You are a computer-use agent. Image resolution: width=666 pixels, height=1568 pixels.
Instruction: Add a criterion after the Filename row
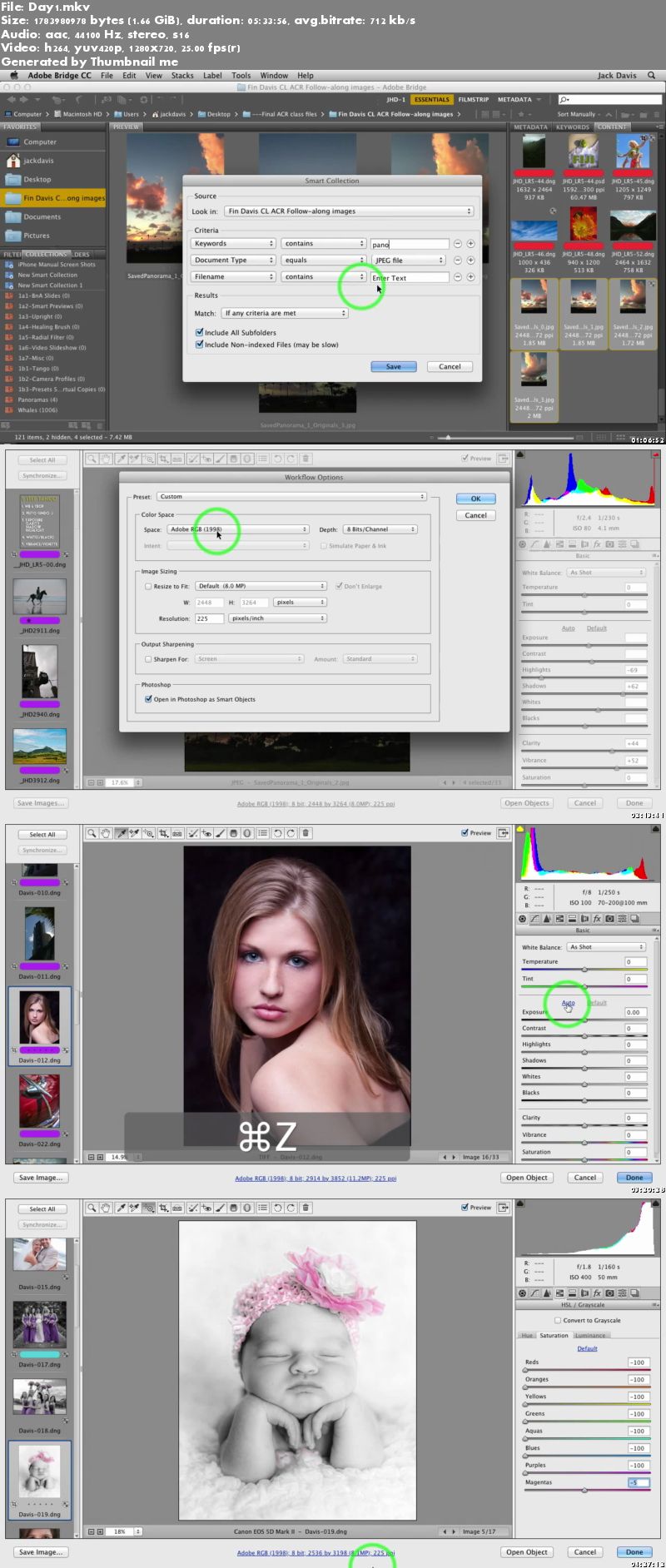(470, 277)
